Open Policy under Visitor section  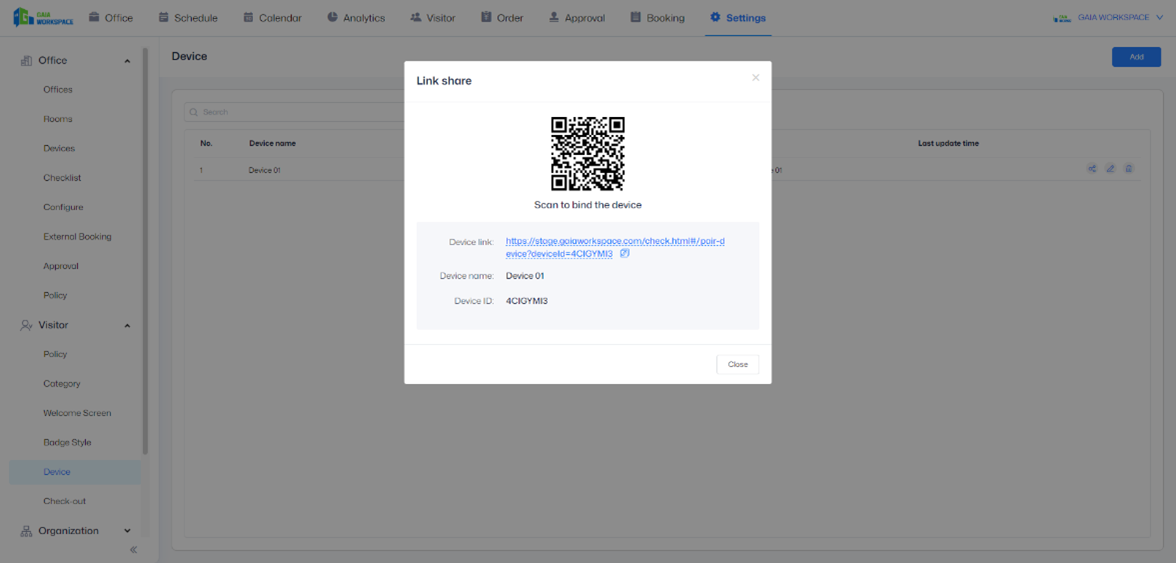(55, 354)
